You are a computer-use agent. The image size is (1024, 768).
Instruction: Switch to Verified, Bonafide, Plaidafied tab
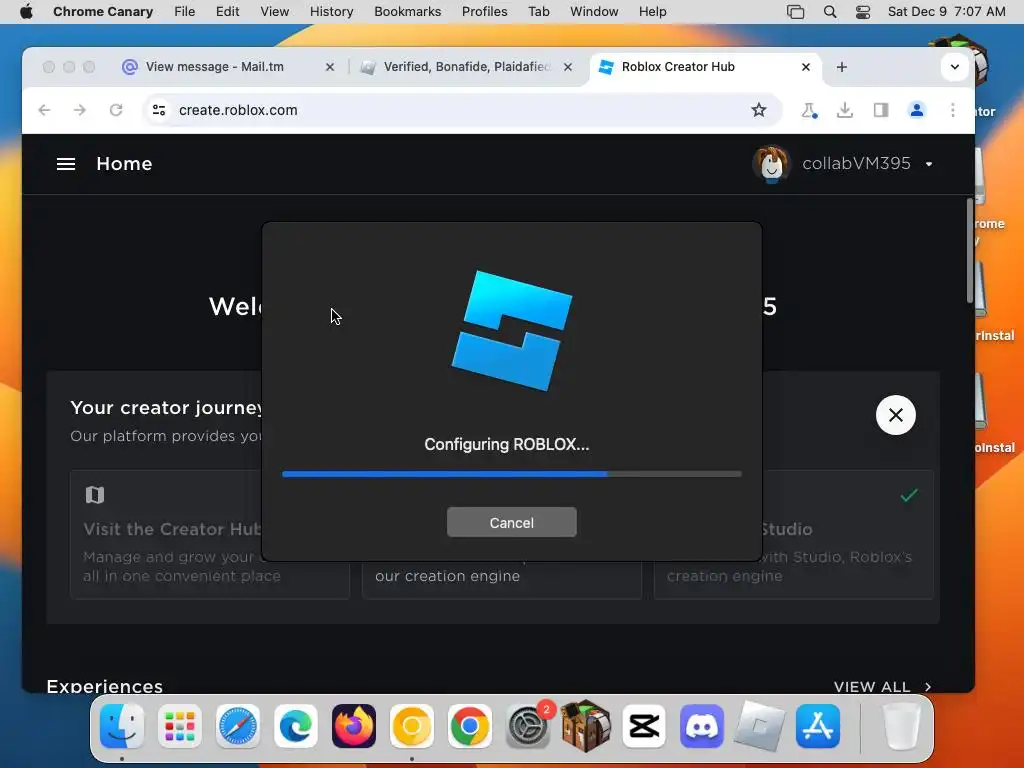[466, 67]
